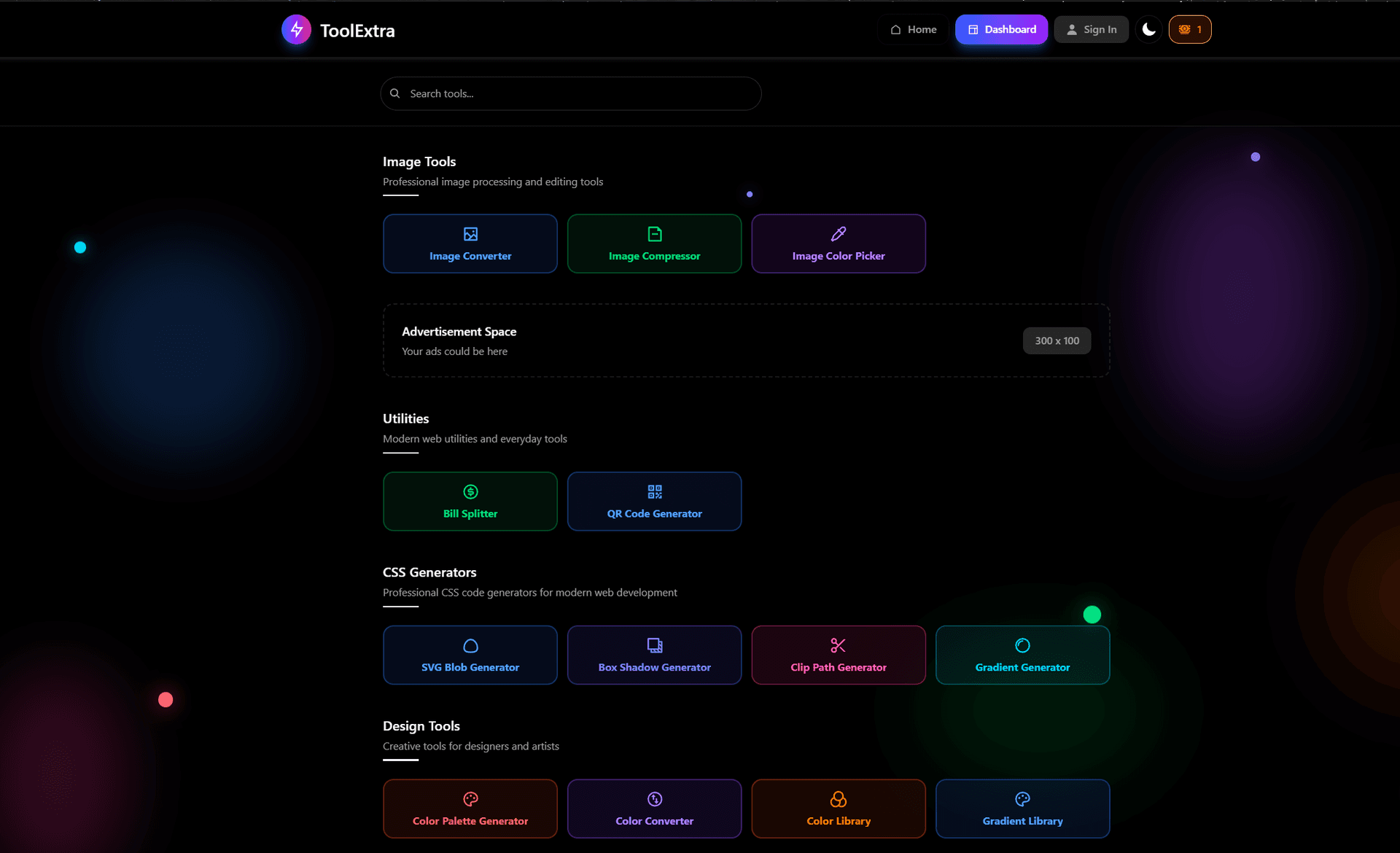Click the coin rewards badge
This screenshot has height=853, width=1400.
(x=1190, y=29)
